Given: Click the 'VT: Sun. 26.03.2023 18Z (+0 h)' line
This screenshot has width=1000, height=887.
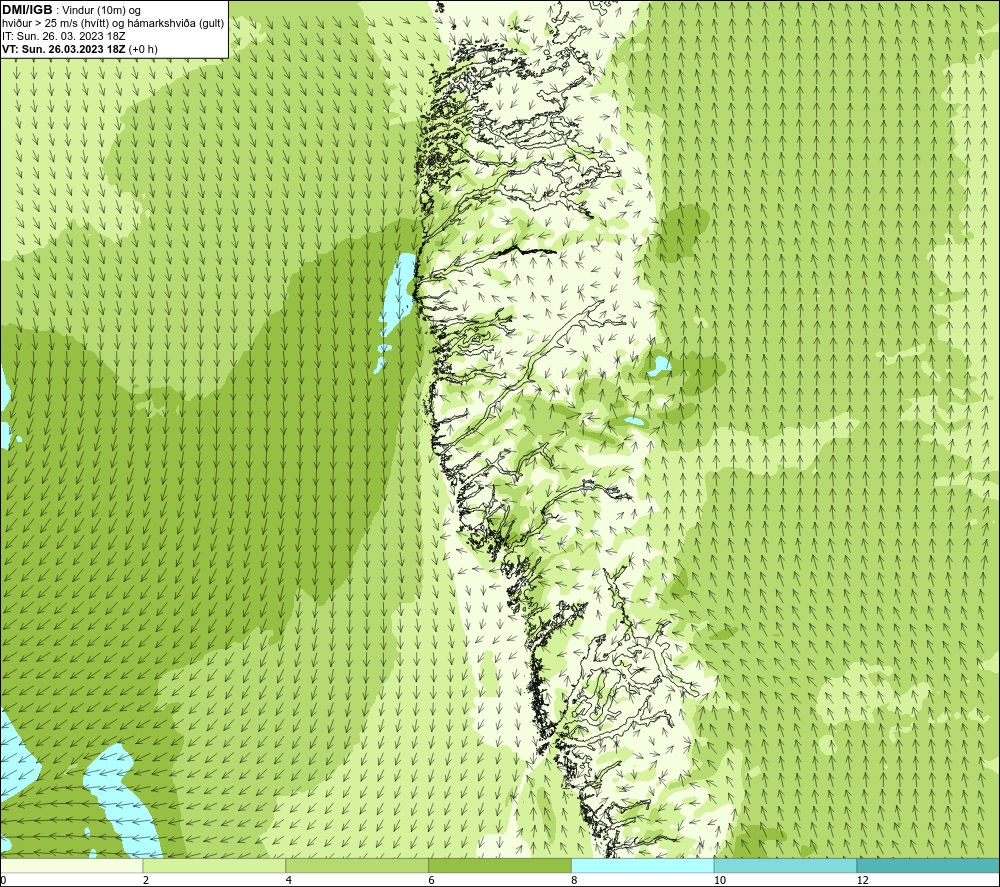Looking at the screenshot, I should click(80, 49).
